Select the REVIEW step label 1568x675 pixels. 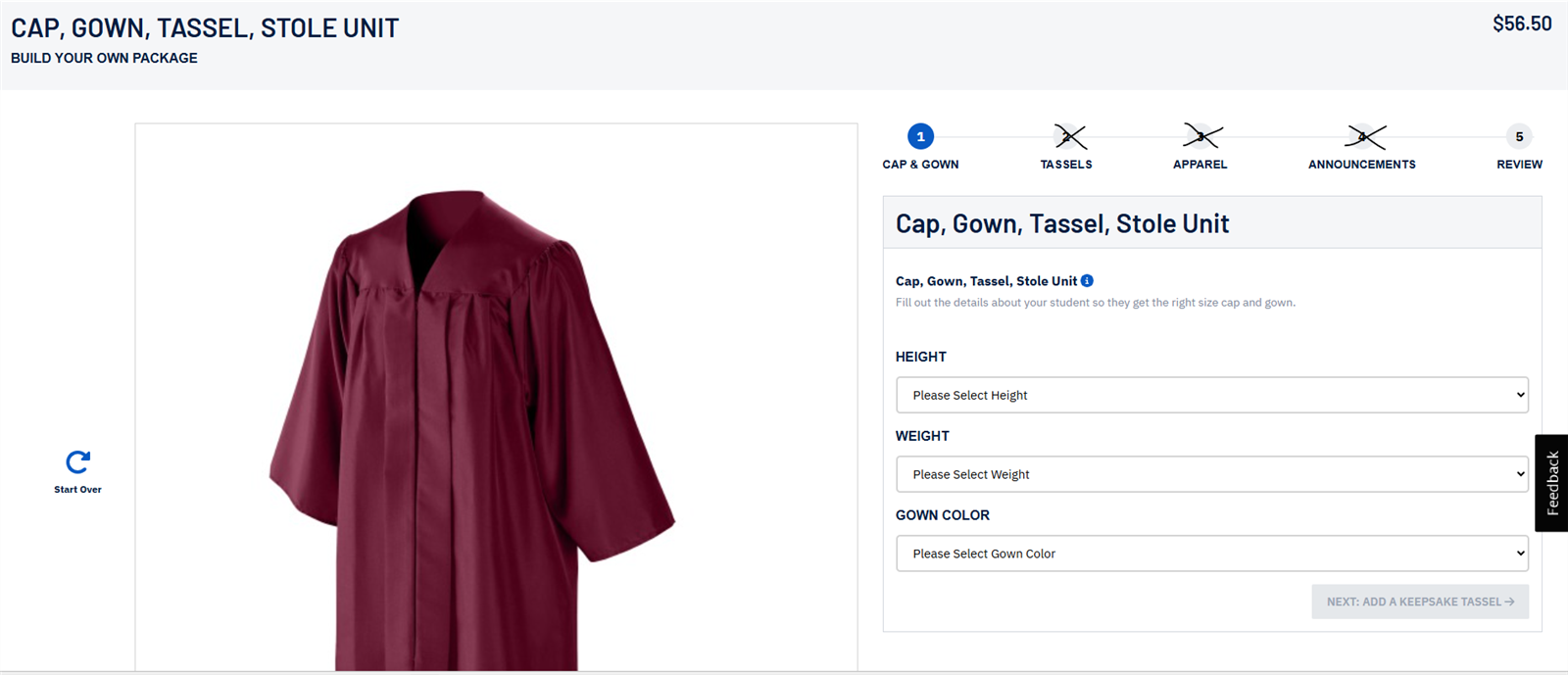click(1518, 164)
